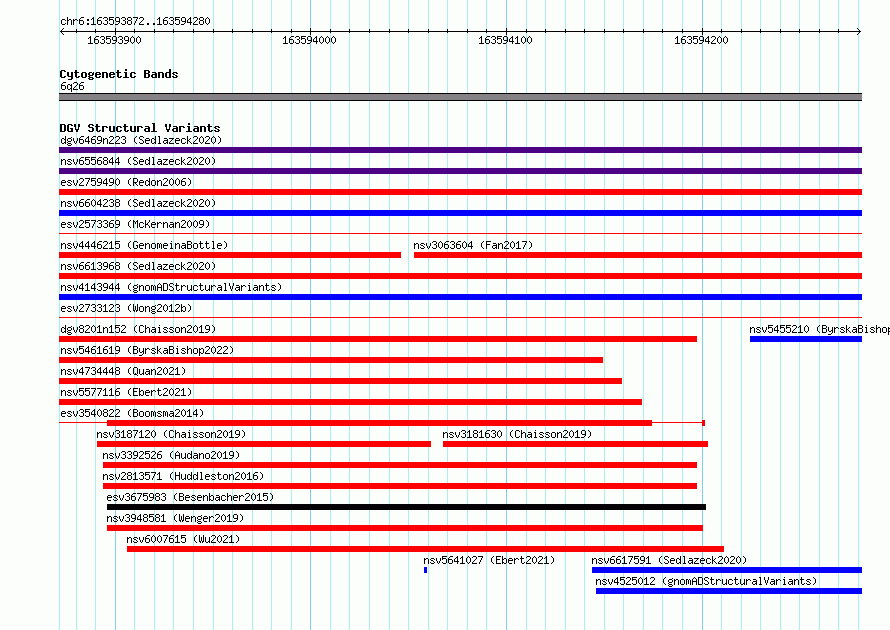
Task: Click the red nsv3181630 variant bar
Action: tap(575, 444)
